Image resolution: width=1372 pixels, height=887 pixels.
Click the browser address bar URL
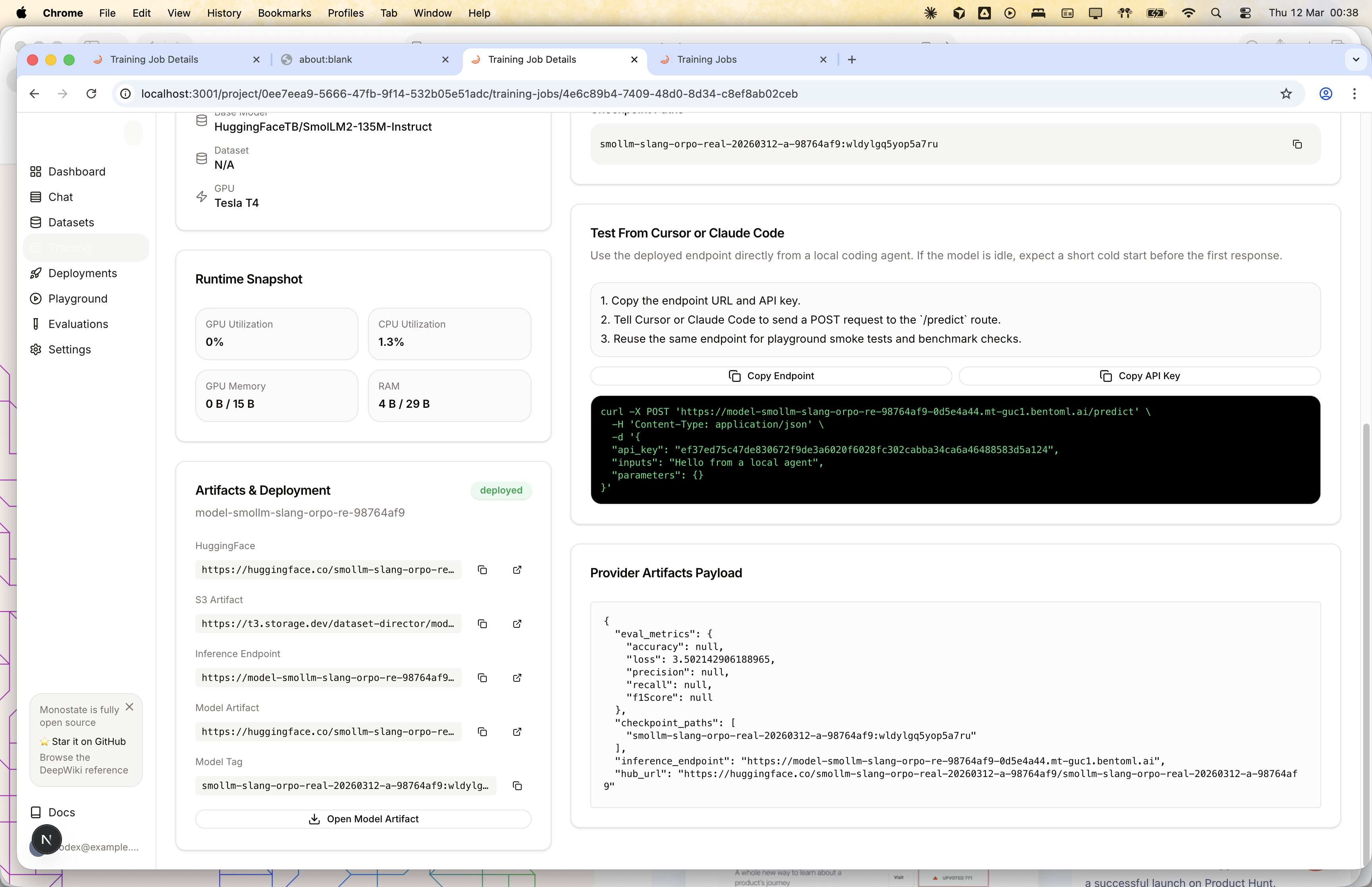click(x=469, y=93)
